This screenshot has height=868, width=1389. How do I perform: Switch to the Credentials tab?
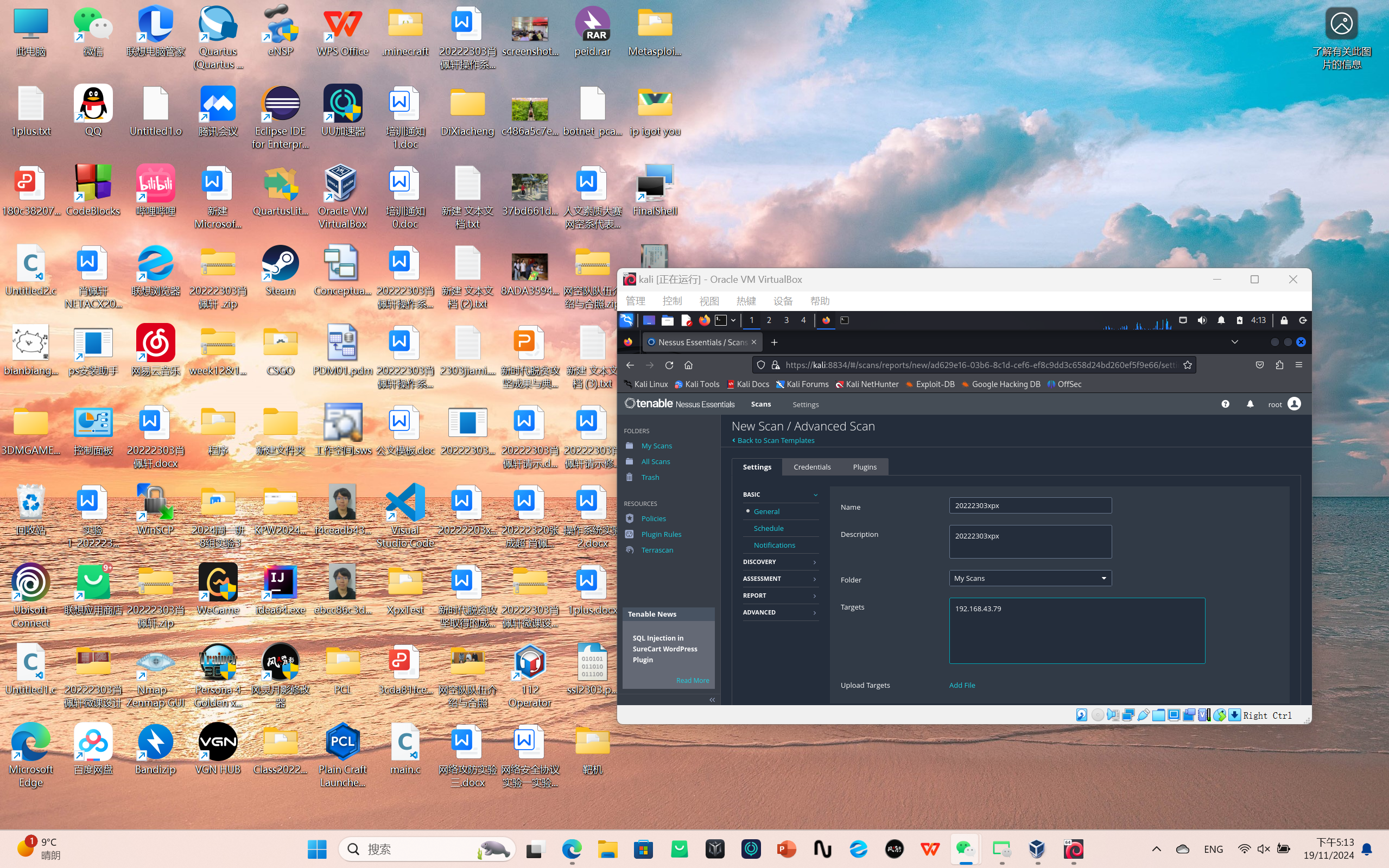point(811,467)
